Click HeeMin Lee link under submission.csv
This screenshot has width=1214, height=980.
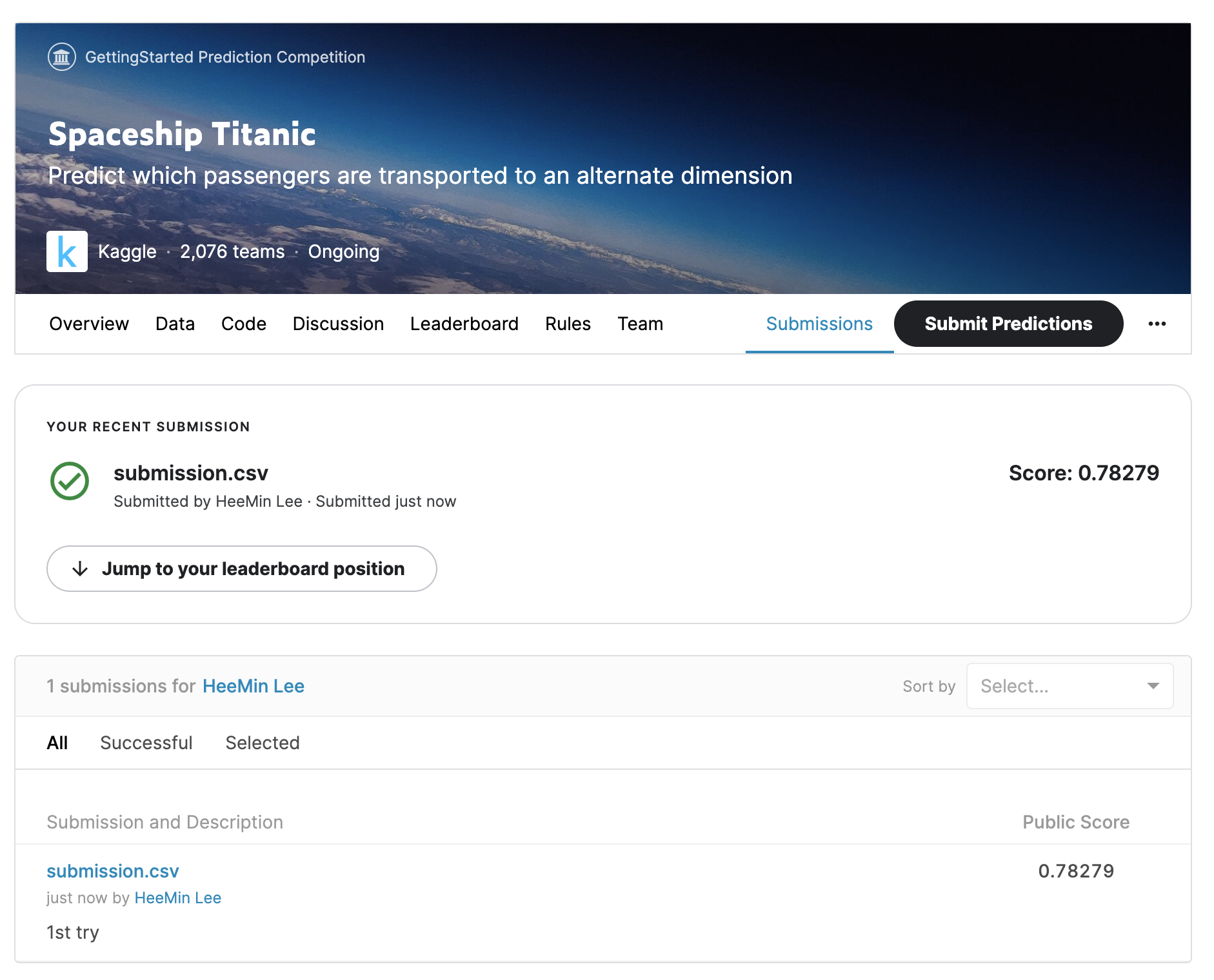tap(178, 898)
